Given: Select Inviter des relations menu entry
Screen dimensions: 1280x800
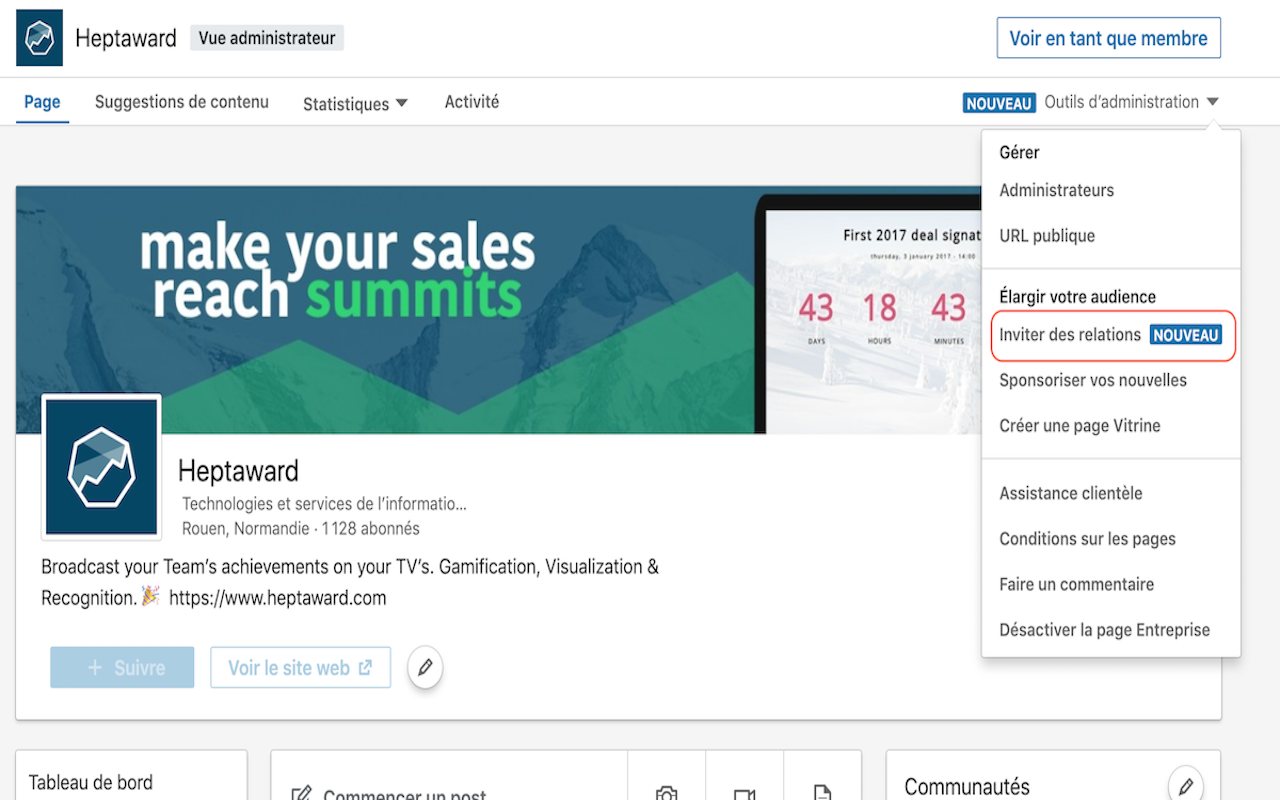Looking at the screenshot, I should (1070, 335).
